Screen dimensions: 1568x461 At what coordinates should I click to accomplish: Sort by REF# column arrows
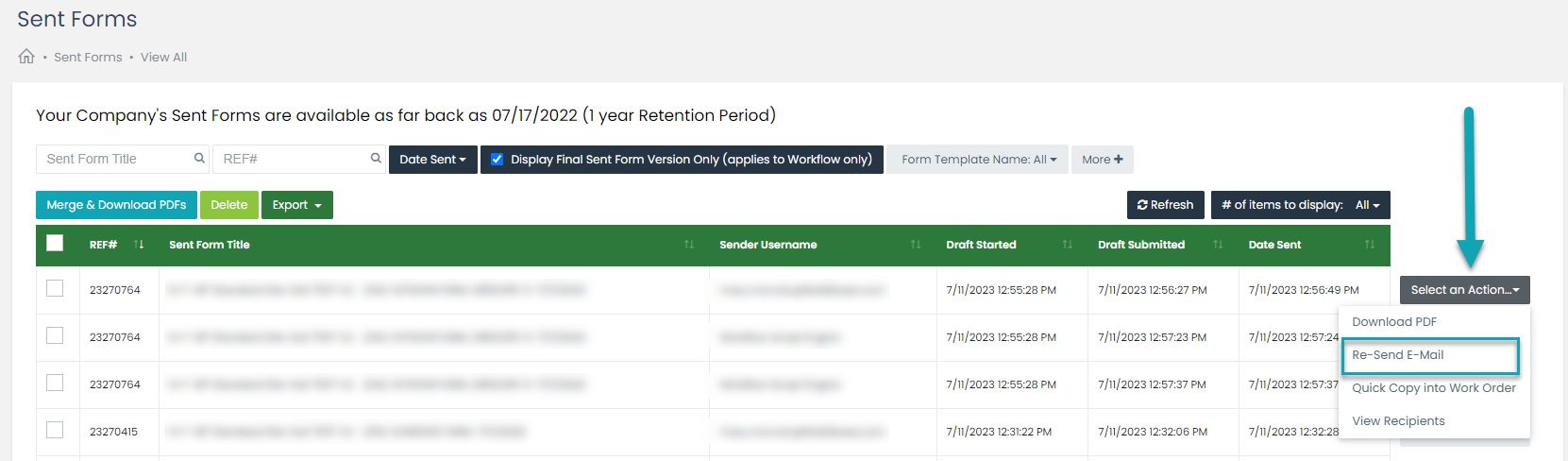click(x=139, y=245)
